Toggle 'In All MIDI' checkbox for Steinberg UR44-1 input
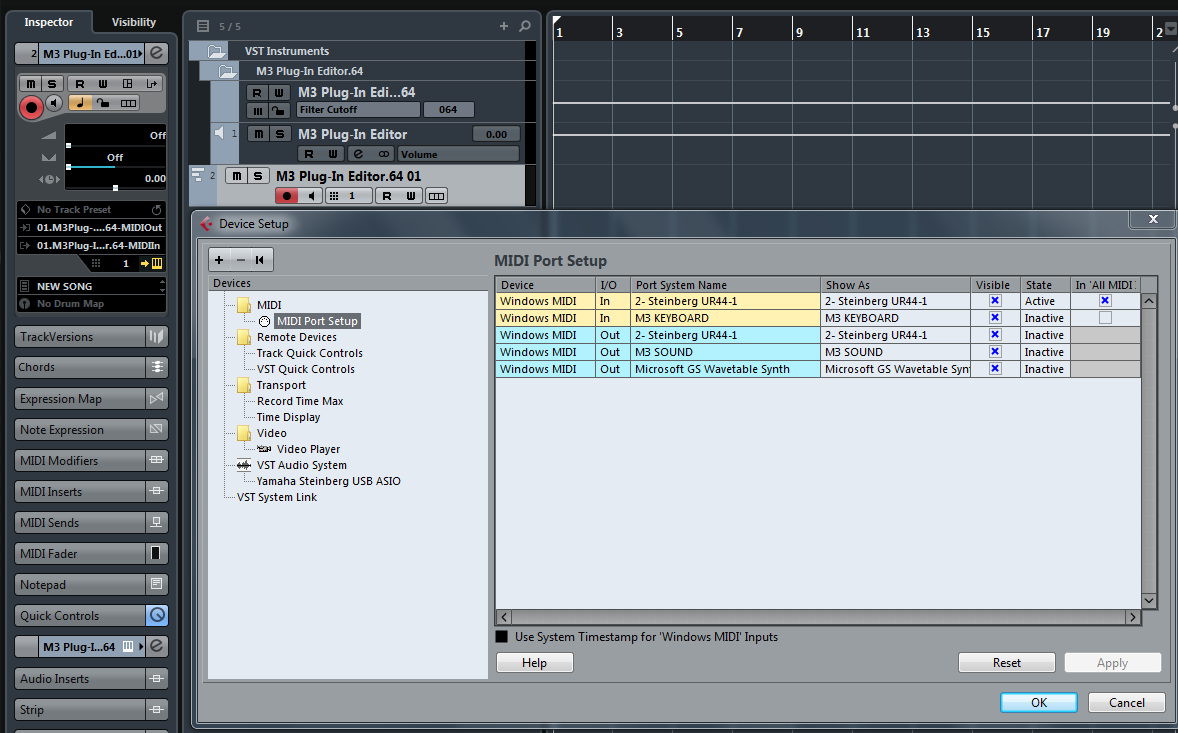 coord(1105,300)
